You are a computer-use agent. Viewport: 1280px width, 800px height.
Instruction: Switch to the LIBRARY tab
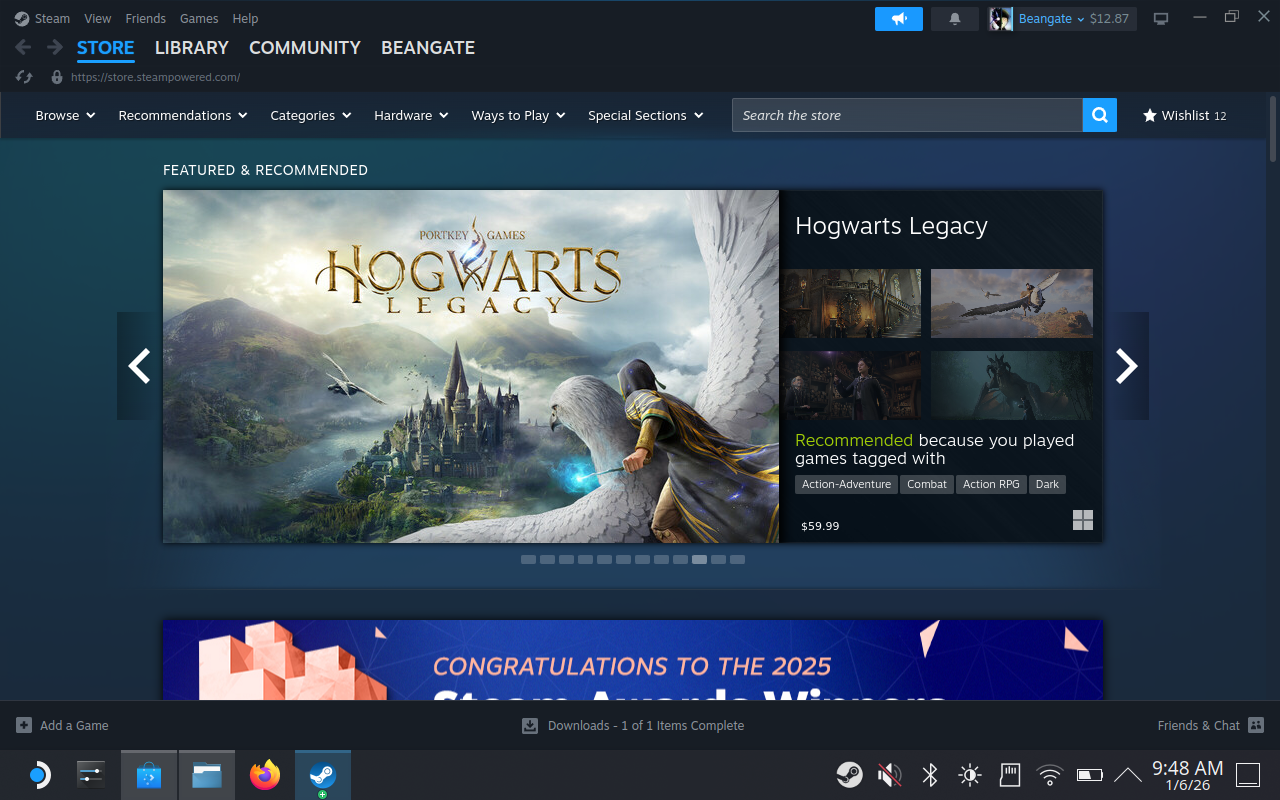(191, 47)
